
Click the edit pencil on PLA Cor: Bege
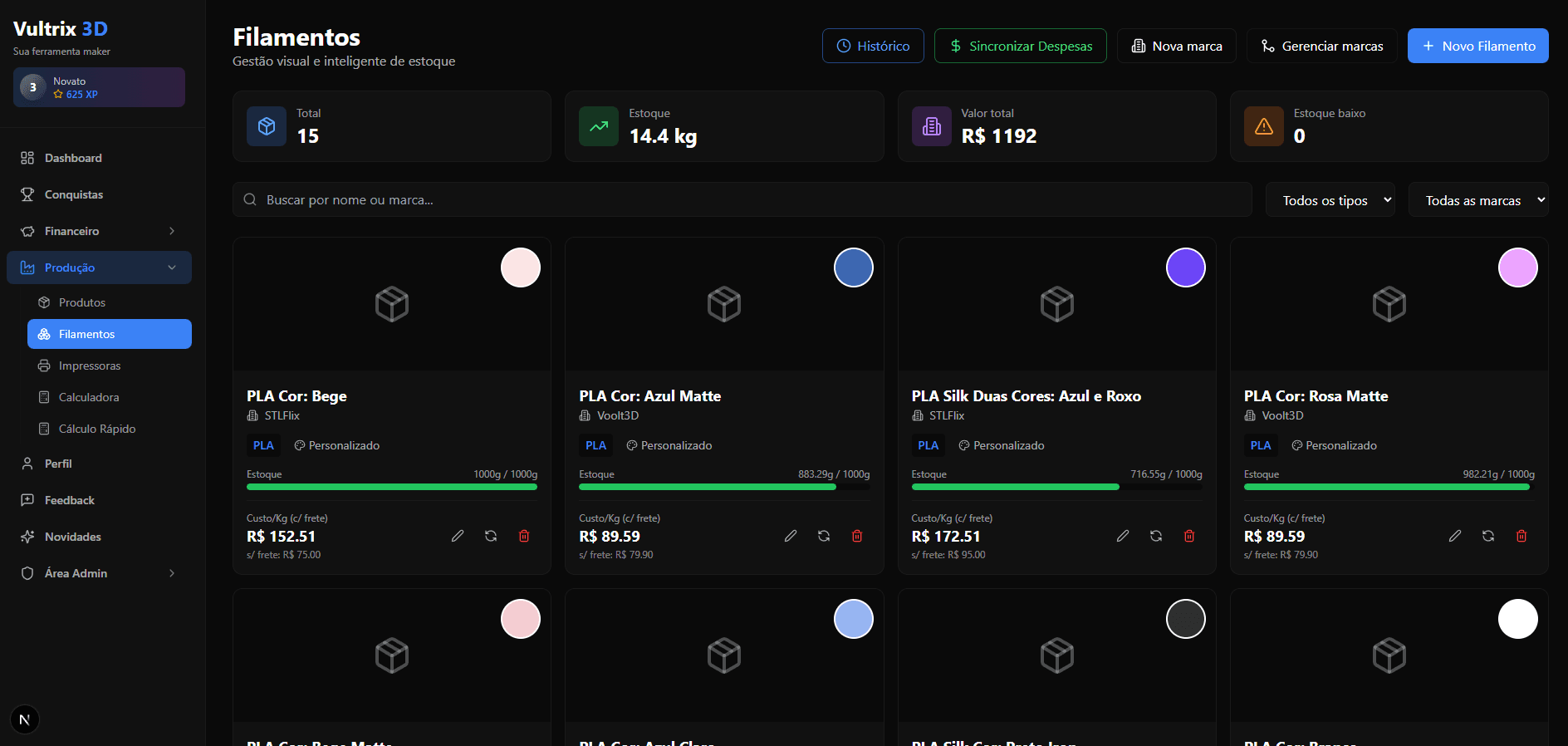point(458,536)
